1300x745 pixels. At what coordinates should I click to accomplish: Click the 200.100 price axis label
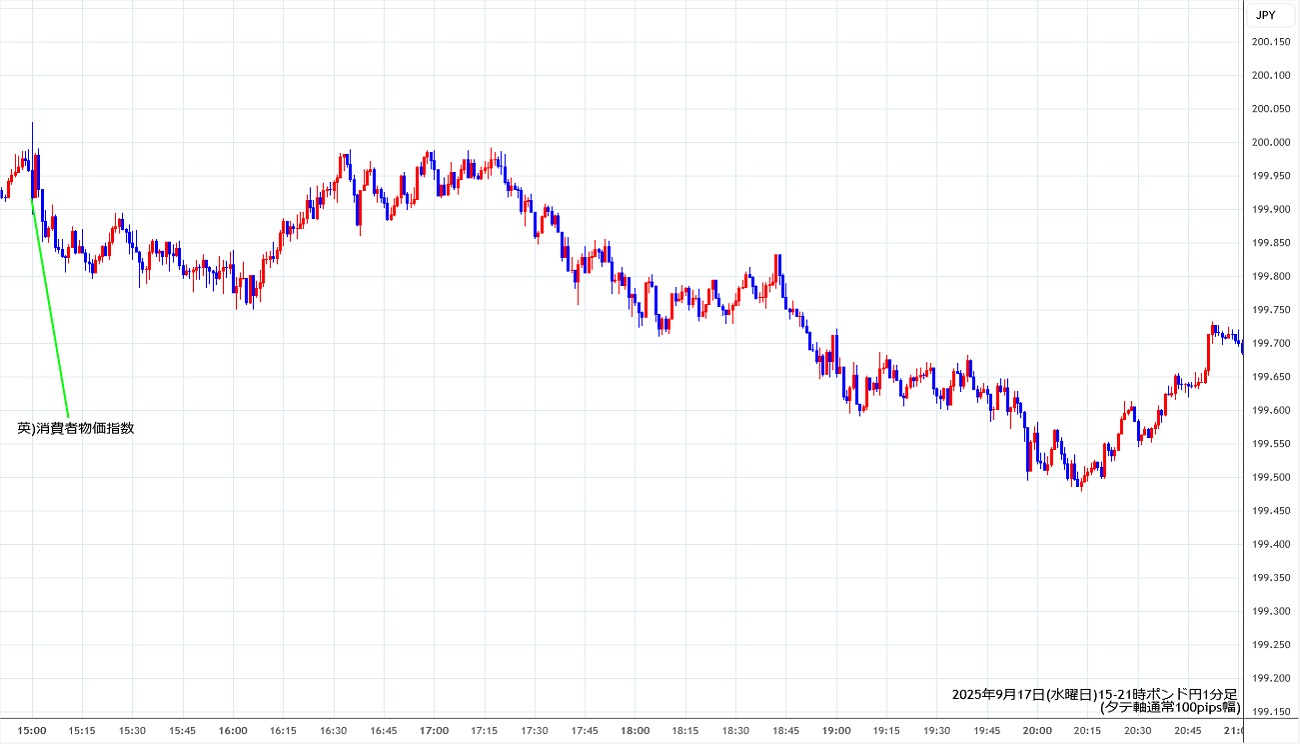coord(1270,75)
